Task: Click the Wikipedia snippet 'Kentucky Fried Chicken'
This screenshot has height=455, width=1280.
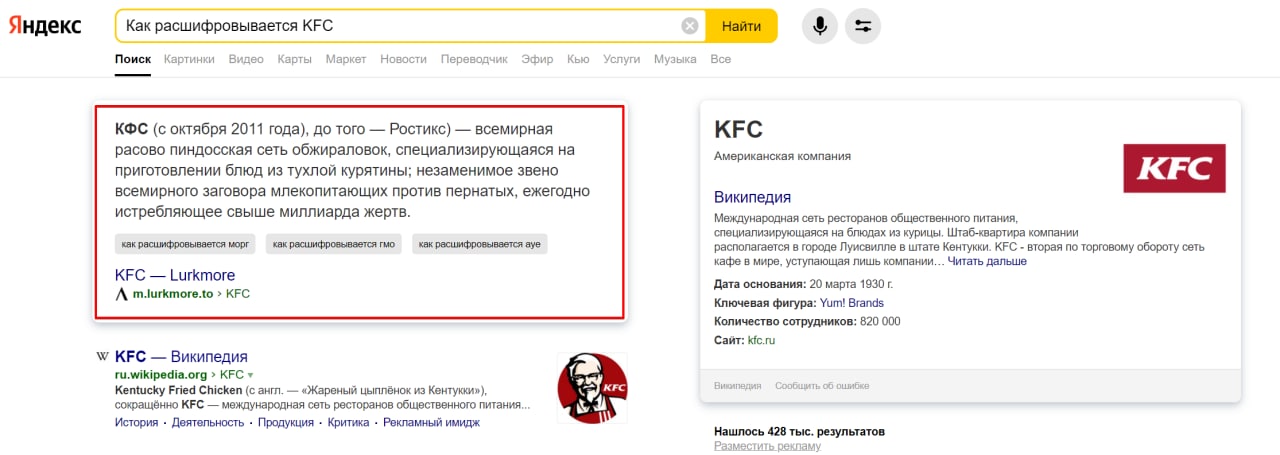Action: [x=179, y=390]
